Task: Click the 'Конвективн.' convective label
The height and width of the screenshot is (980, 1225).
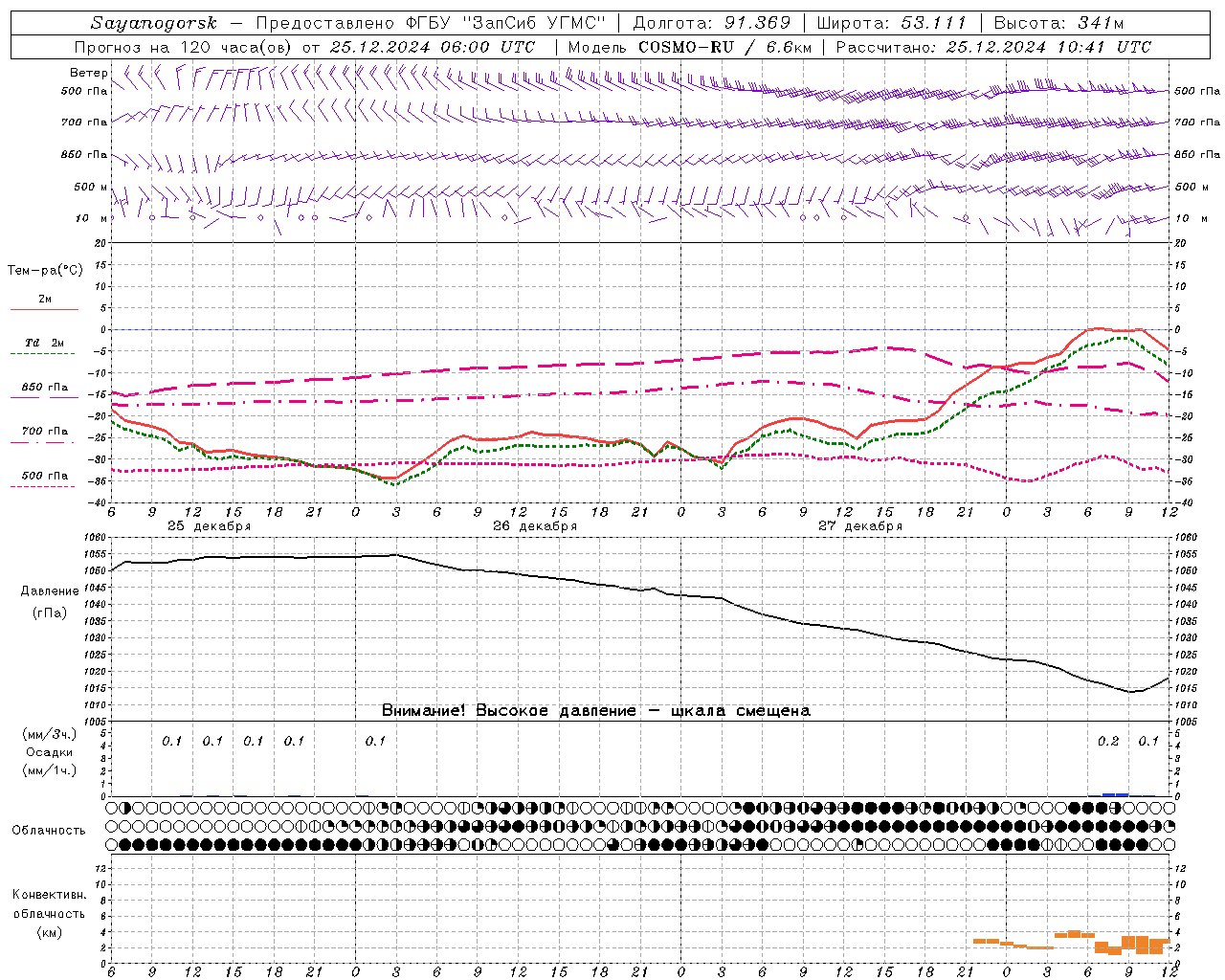Action: pyautogui.click(x=49, y=895)
